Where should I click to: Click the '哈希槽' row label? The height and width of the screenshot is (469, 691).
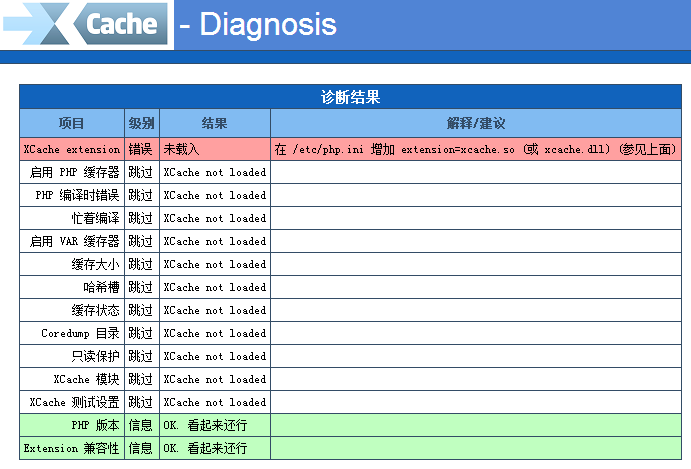pos(101,287)
